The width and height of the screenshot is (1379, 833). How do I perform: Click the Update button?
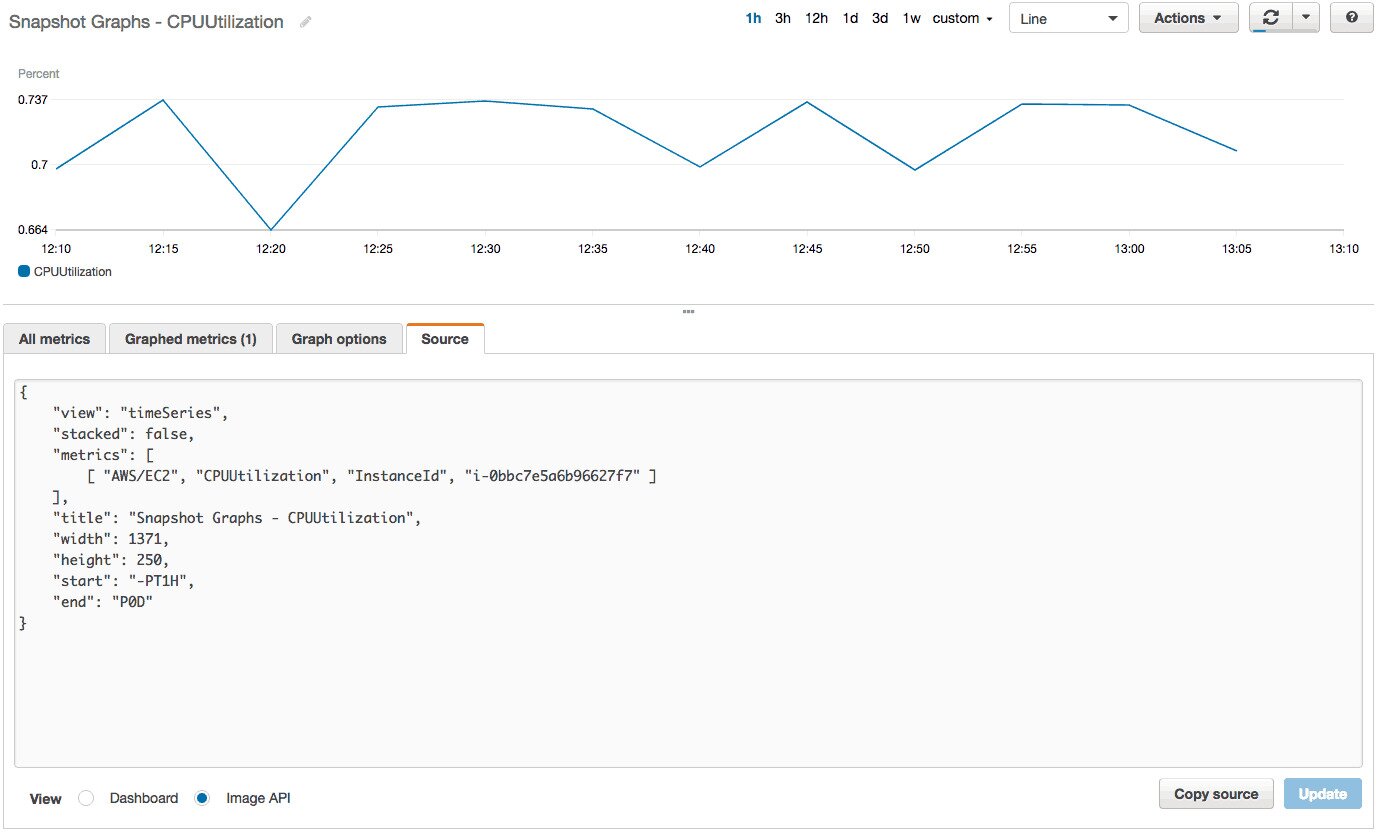coord(1322,794)
